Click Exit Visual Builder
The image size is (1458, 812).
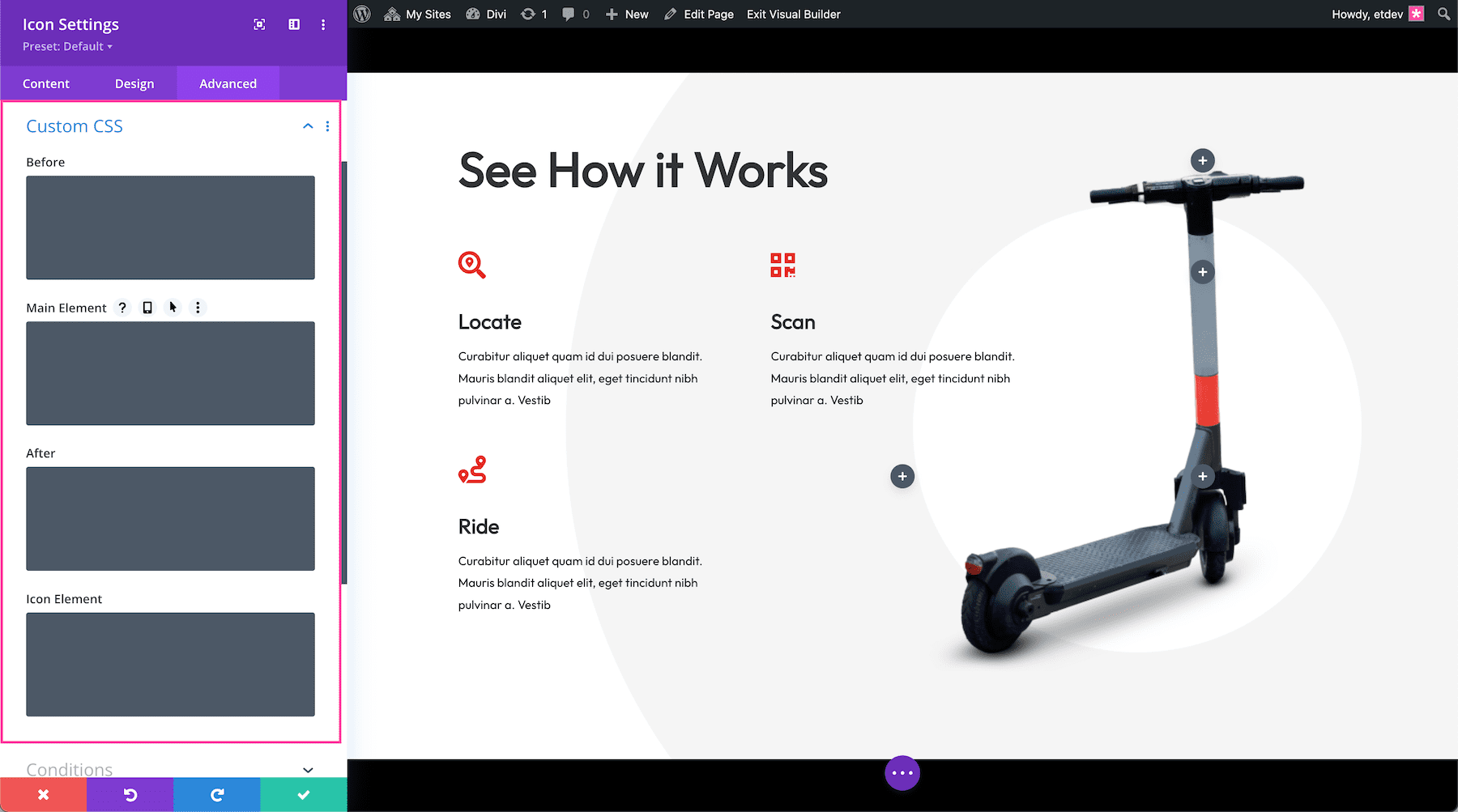click(793, 14)
